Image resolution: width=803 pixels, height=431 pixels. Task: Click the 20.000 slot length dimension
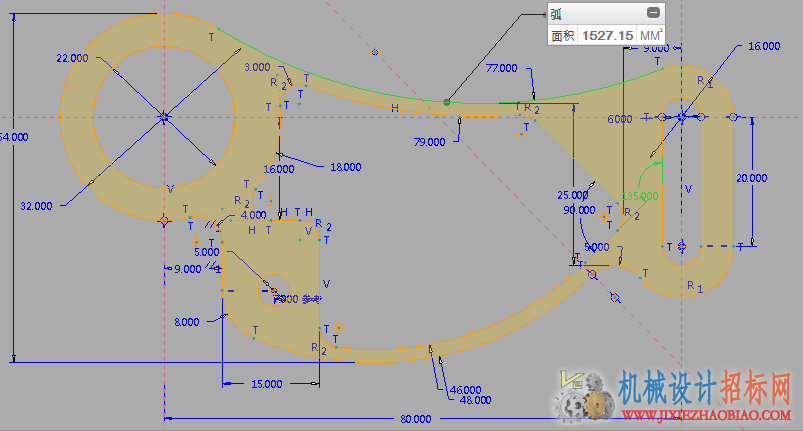[x=751, y=178]
